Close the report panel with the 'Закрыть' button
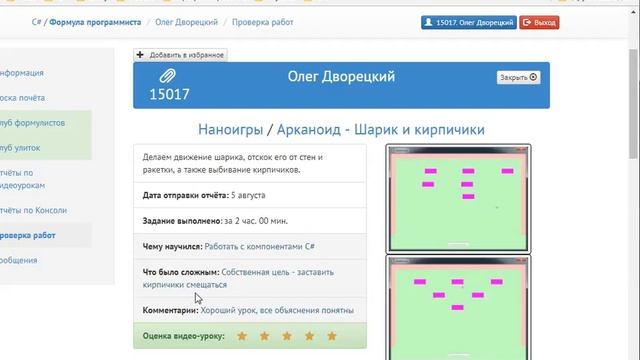The image size is (640, 360). coord(518,78)
